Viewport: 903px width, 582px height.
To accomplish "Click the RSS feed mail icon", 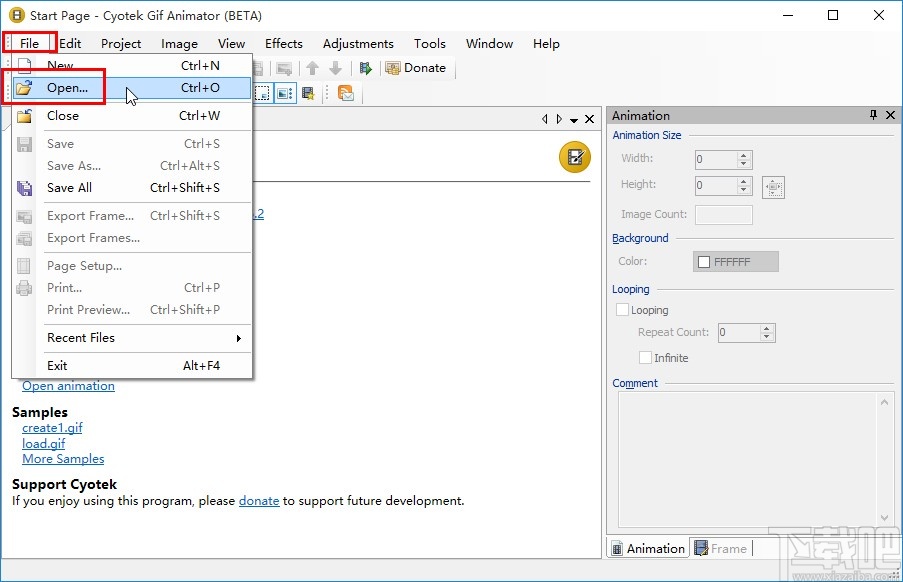I will (346, 93).
